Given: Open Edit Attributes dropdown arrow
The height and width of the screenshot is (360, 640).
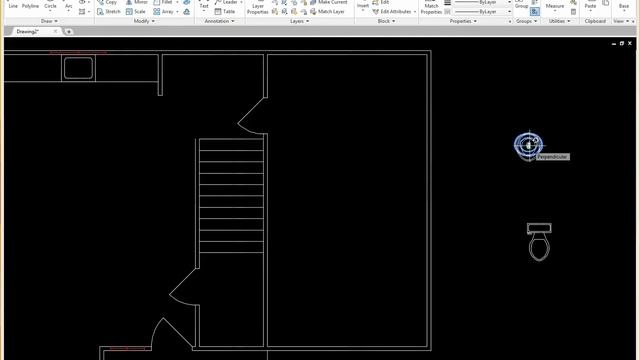Looking at the screenshot, I should tap(415, 12).
